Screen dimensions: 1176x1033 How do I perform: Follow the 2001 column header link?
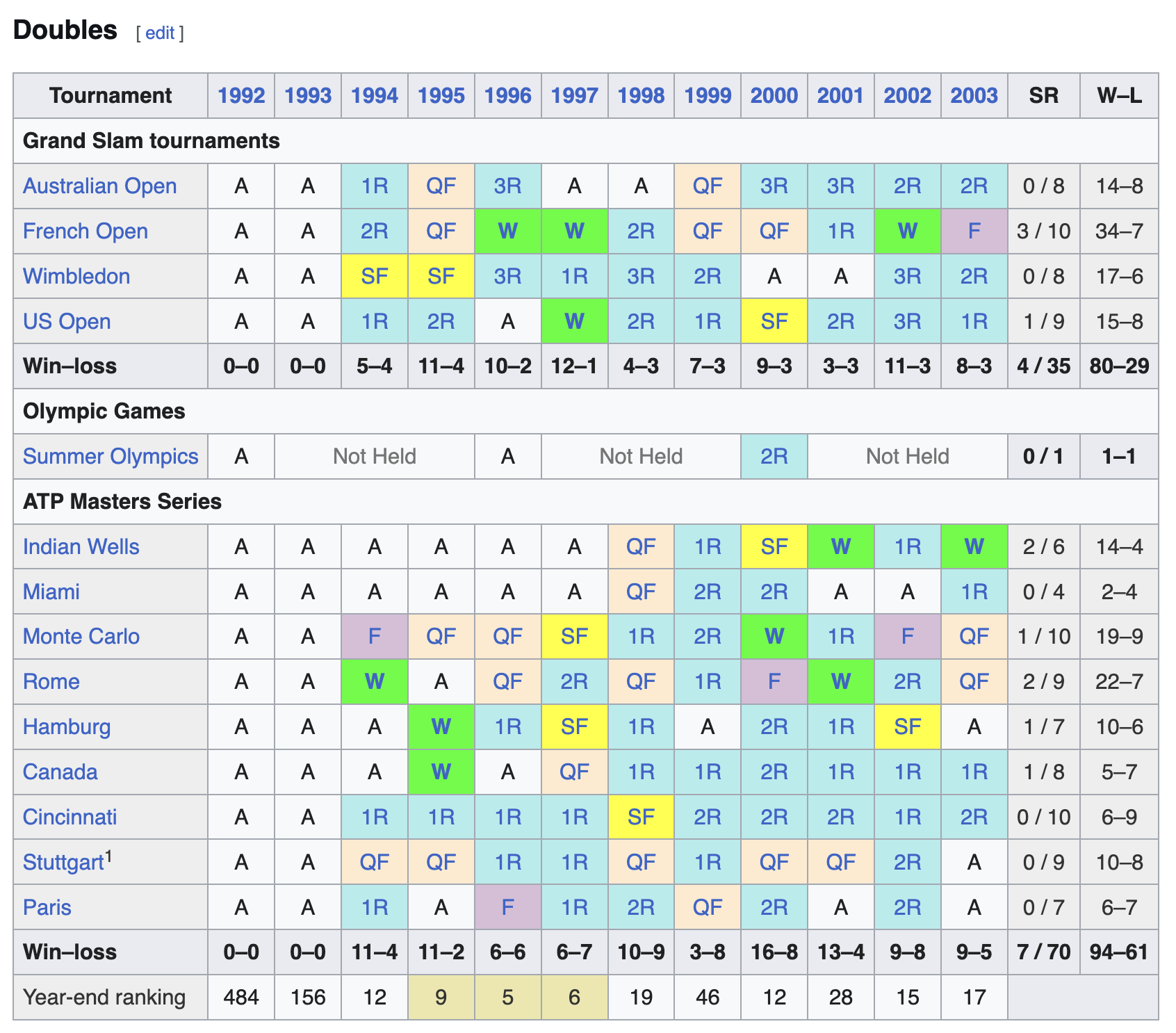tap(841, 95)
